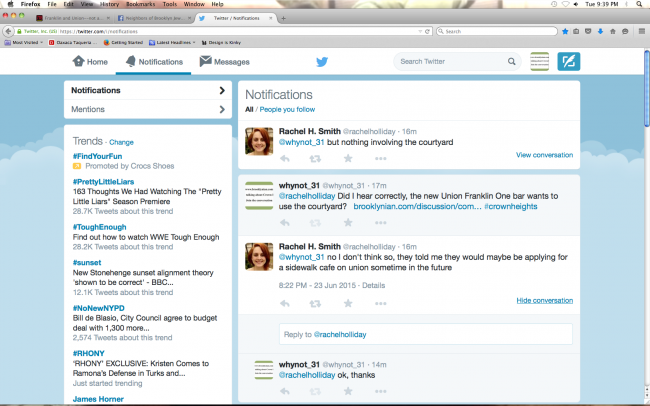Favorite whynot_31's Union Franklin tweet
The image size is (650, 406).
(x=348, y=223)
